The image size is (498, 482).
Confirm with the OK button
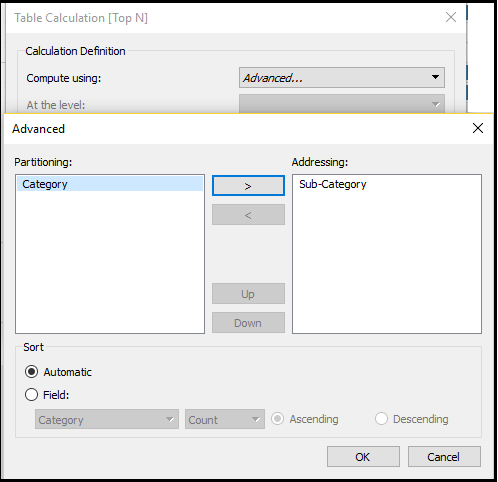coord(363,457)
